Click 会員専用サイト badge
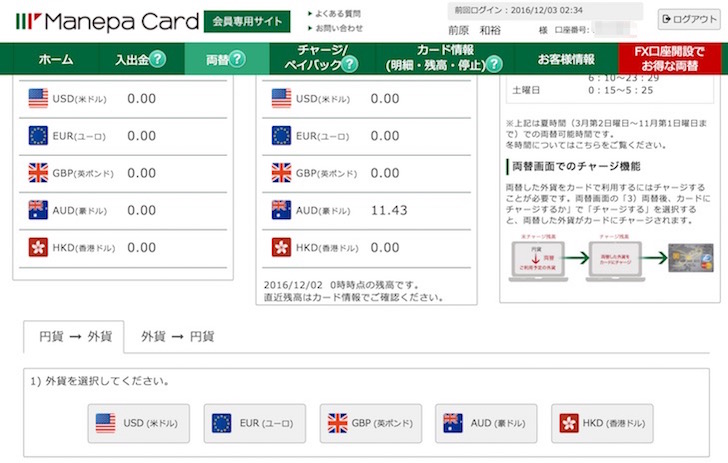 (x=247, y=21)
